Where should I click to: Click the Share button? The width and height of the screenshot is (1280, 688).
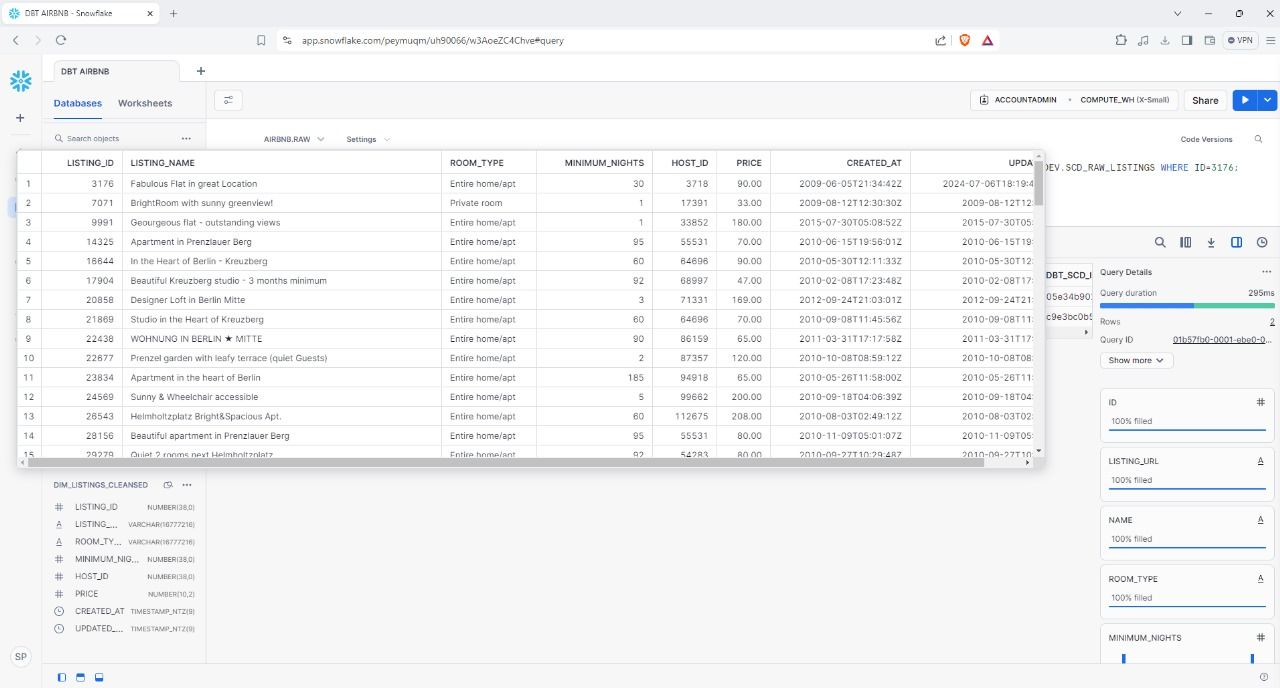pyautogui.click(x=1205, y=100)
